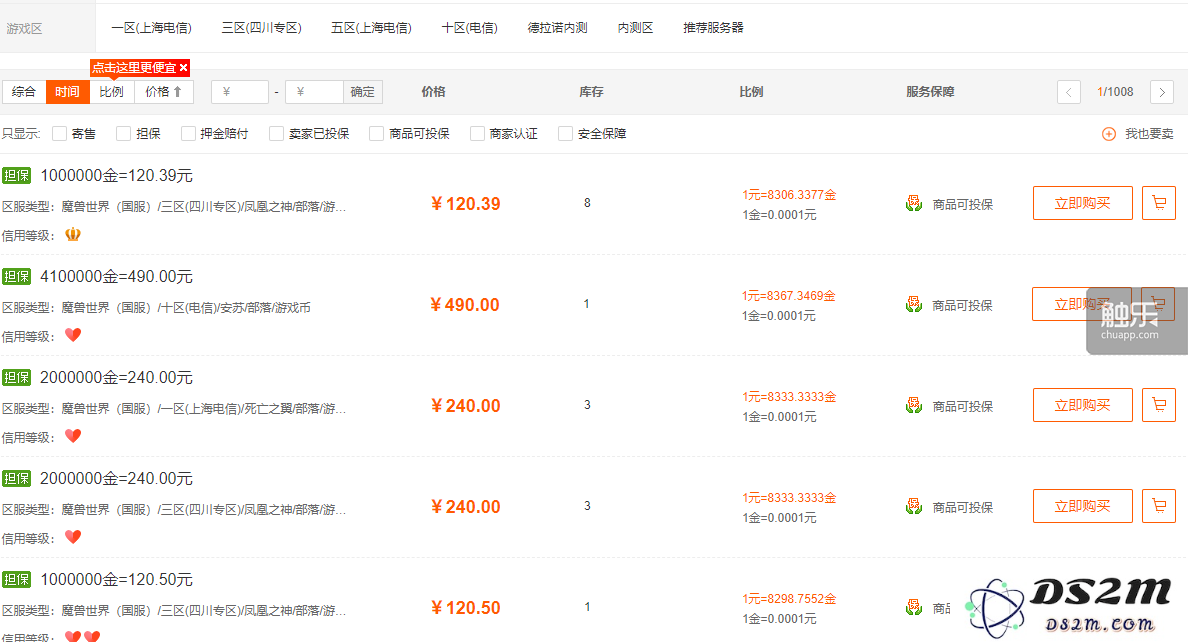
Task: Open 推荐服务器 list
Action: (713, 28)
